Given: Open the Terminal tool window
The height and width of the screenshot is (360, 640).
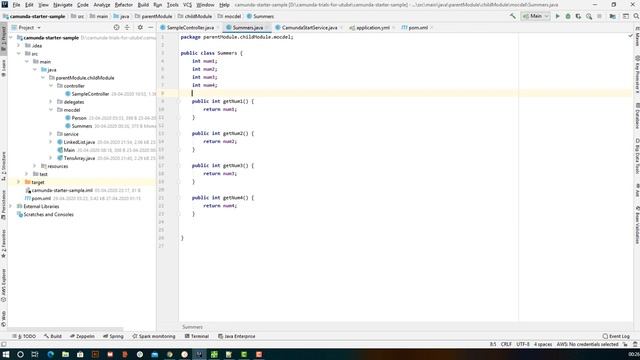Looking at the screenshot, I should (197, 336).
